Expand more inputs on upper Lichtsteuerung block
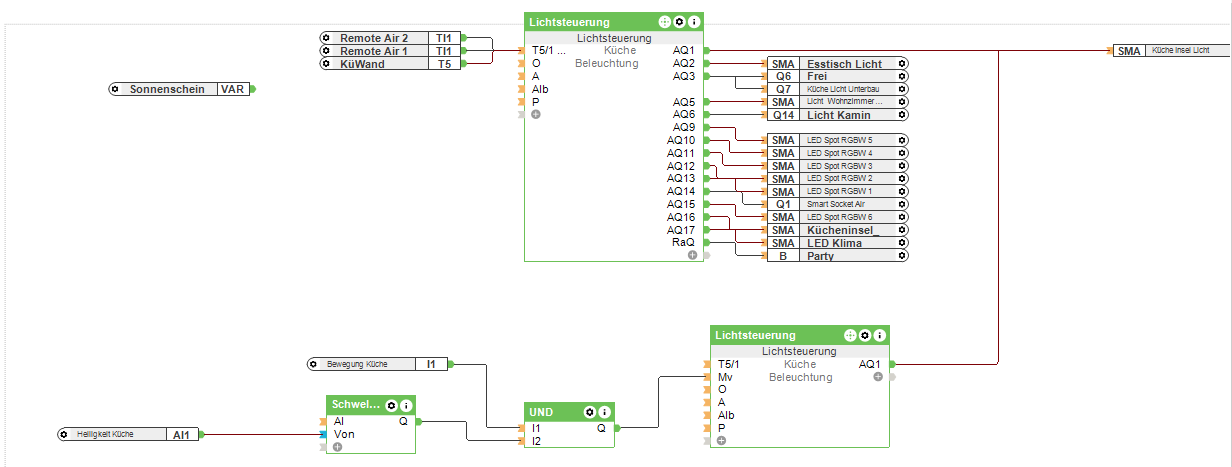Viewport: 1232px width, 467px height. pyautogui.click(x=536, y=115)
